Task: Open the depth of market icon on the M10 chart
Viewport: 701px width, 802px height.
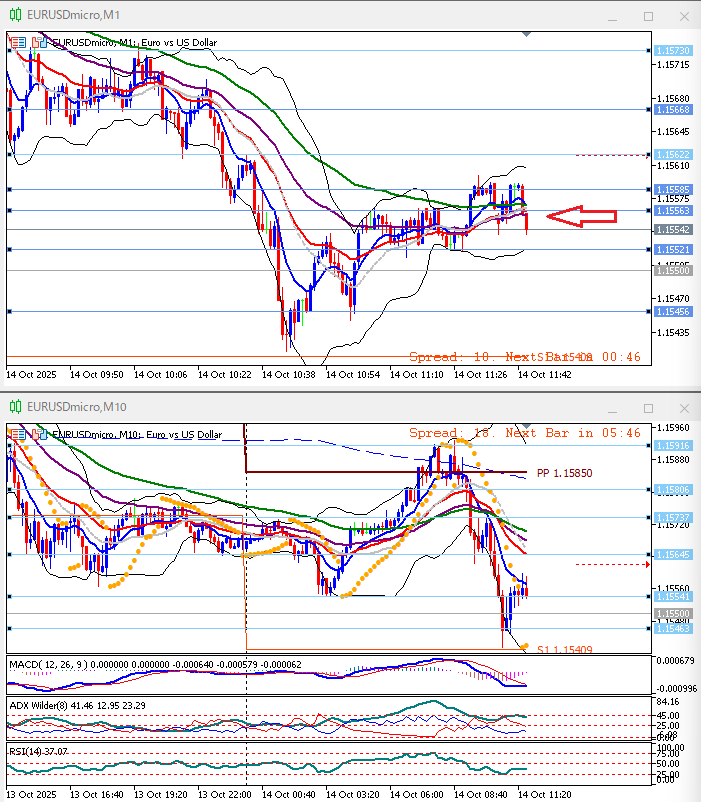Action: 39,434
